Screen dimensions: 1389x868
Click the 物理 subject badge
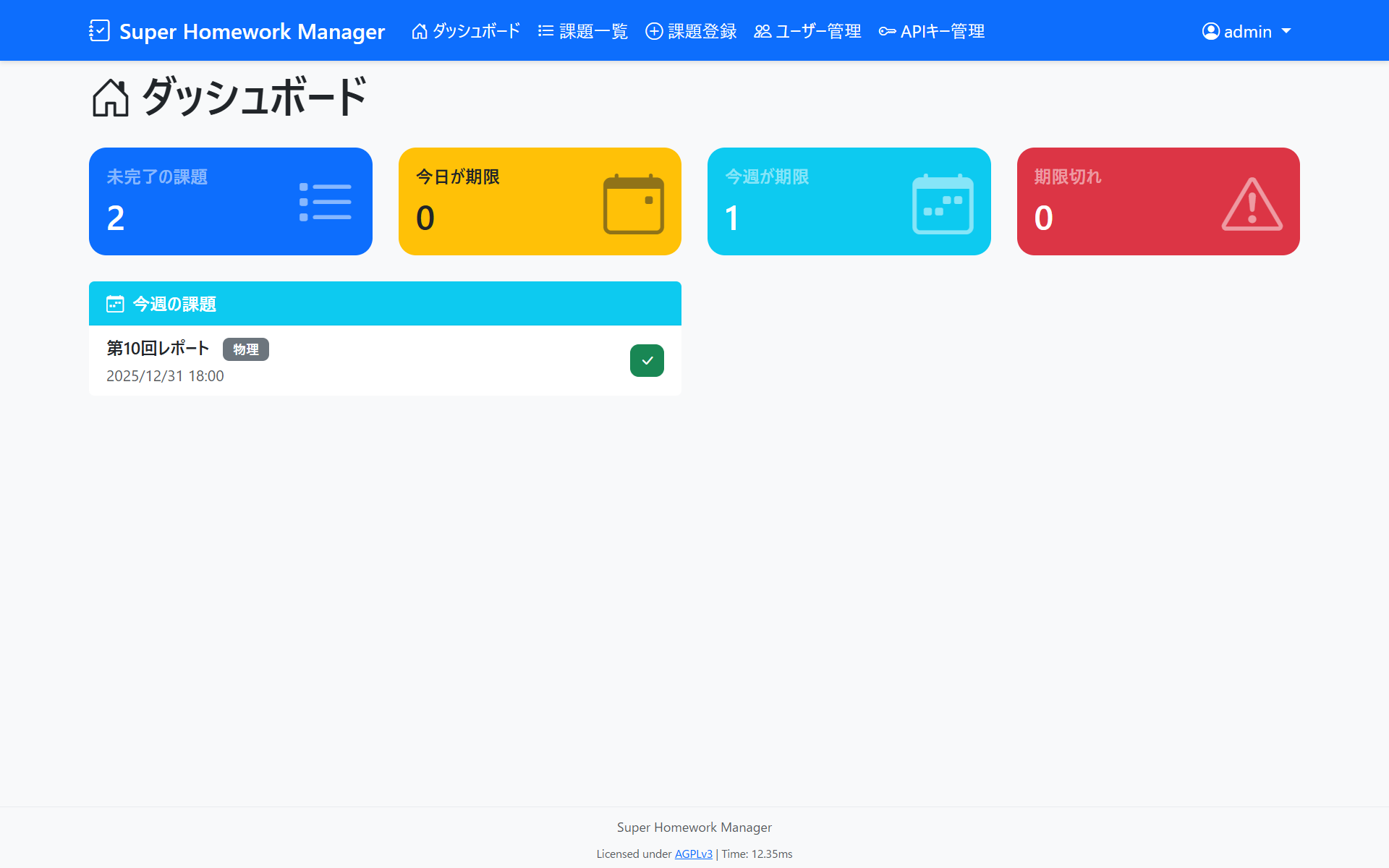pyautogui.click(x=245, y=349)
